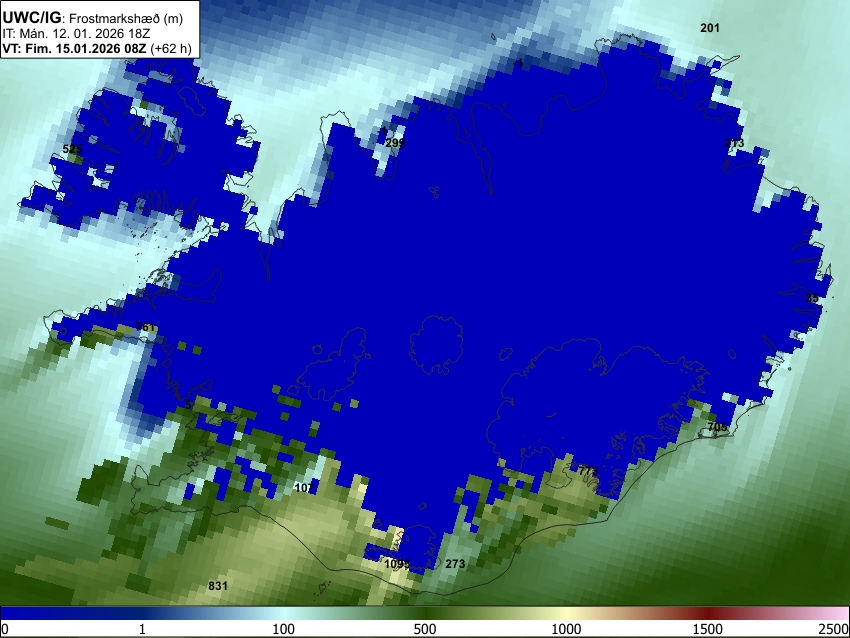Click the station value 201 in the northeast
Viewport: 850px width, 638px height.
point(710,28)
